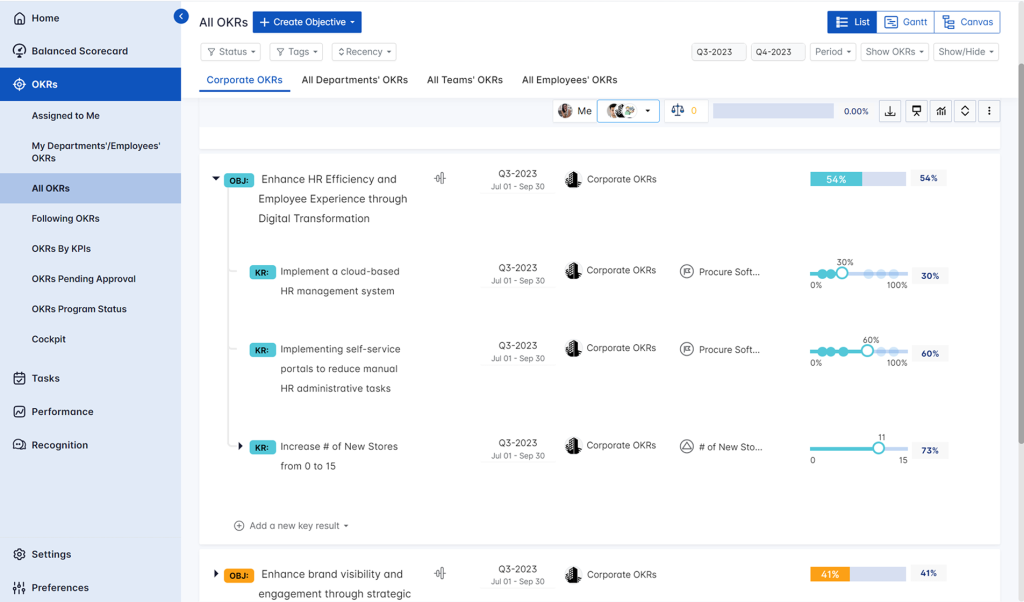Click the balance scale weight icon
The width and height of the screenshot is (1024, 602).
(678, 111)
